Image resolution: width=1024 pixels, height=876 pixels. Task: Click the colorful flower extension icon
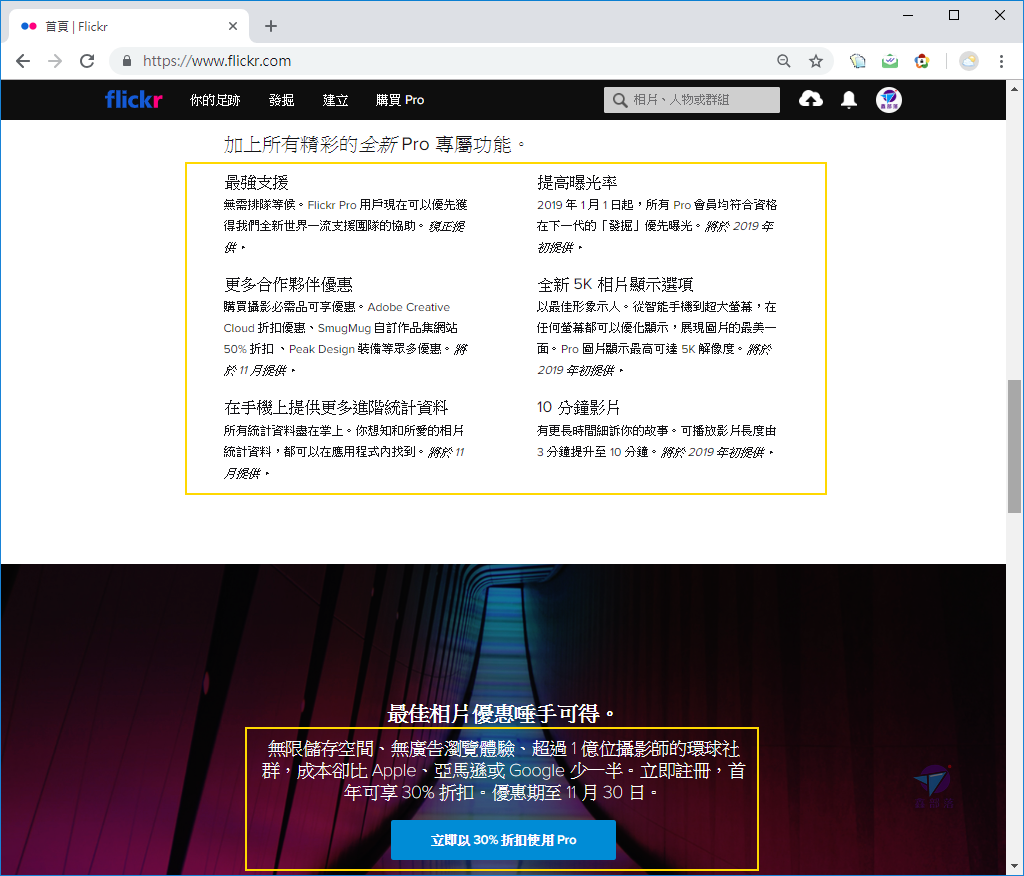pyautogui.click(x=921, y=61)
